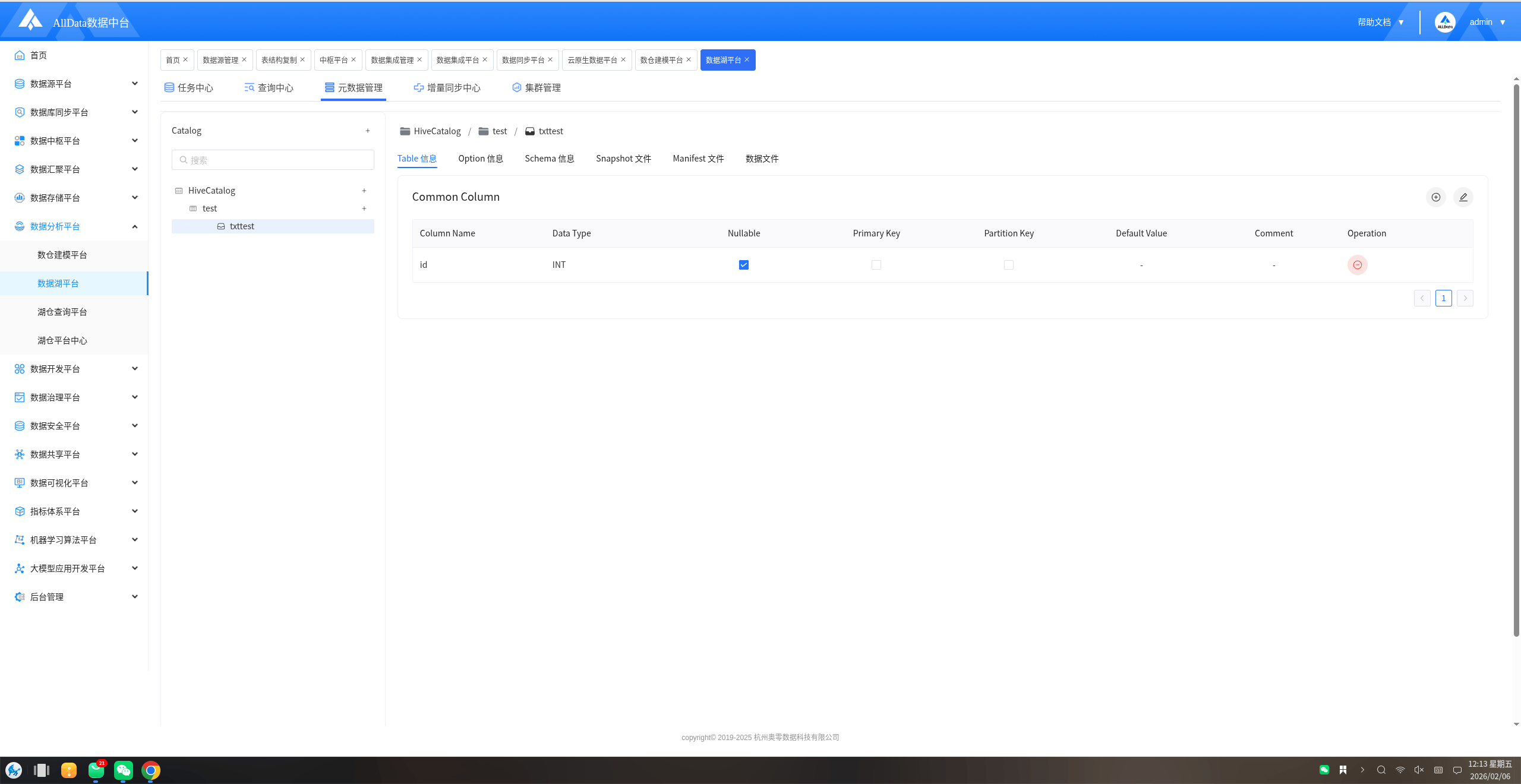
Task: Open WeChat from the taskbar
Action: tap(123, 770)
